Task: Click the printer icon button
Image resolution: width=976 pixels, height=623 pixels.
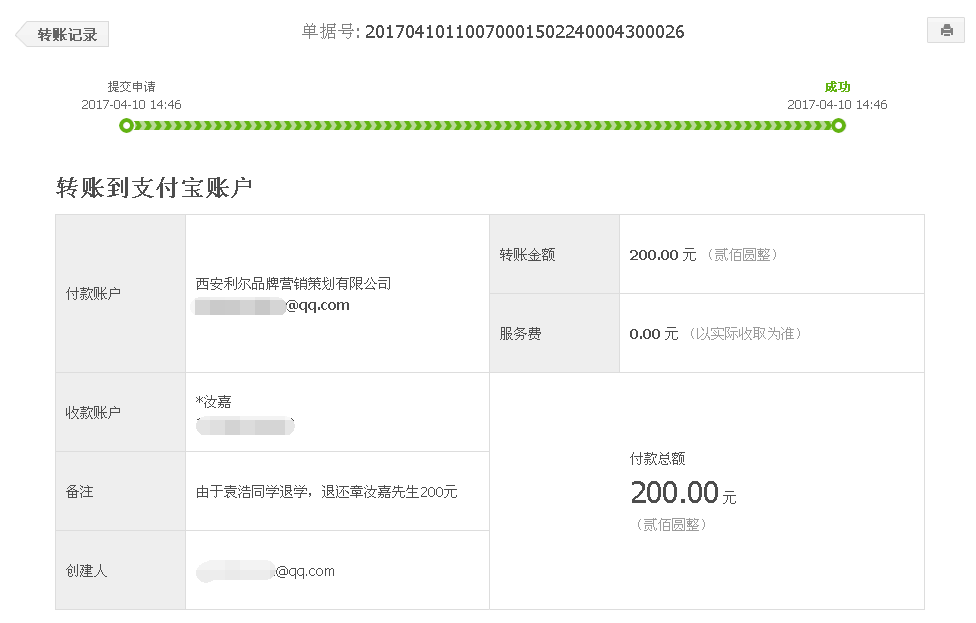Action: (946, 30)
